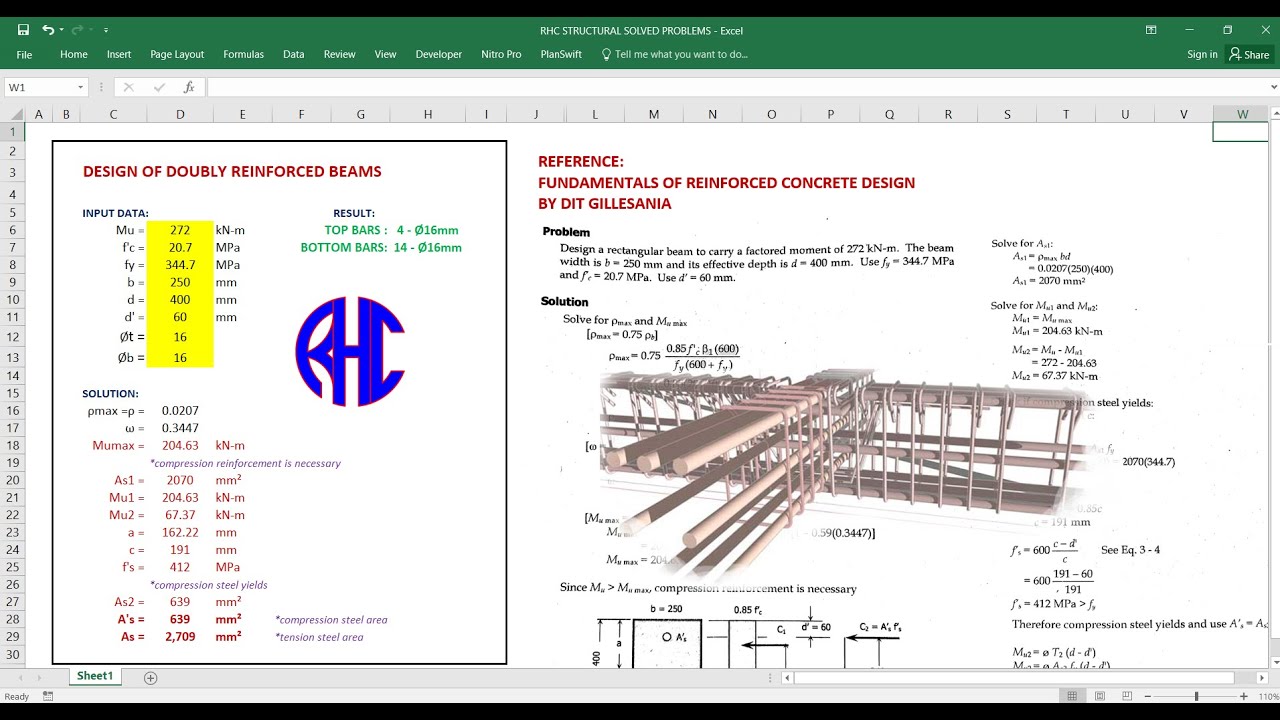Open the Data tab
Image resolution: width=1280 pixels, height=720 pixels.
click(x=294, y=54)
